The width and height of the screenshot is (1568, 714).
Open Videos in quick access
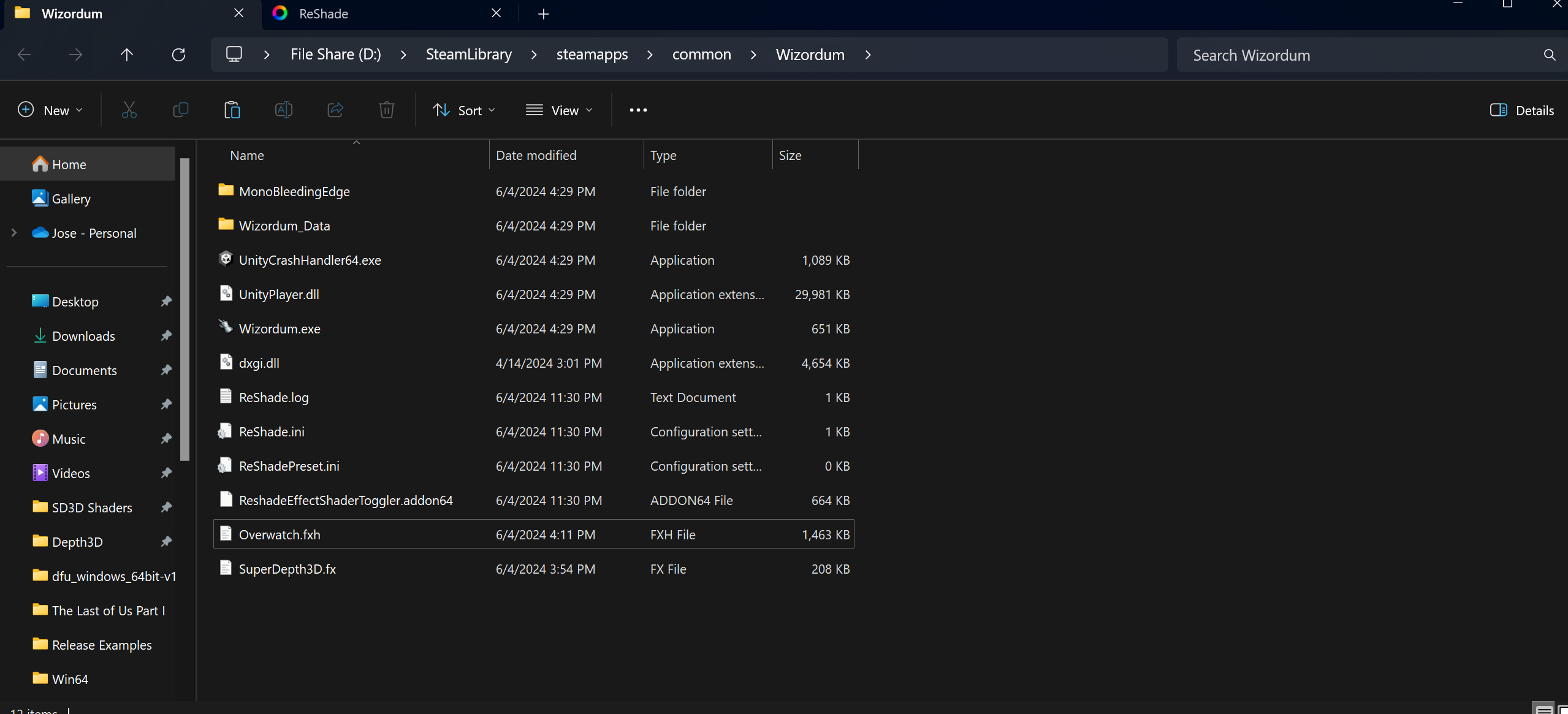[88, 473]
